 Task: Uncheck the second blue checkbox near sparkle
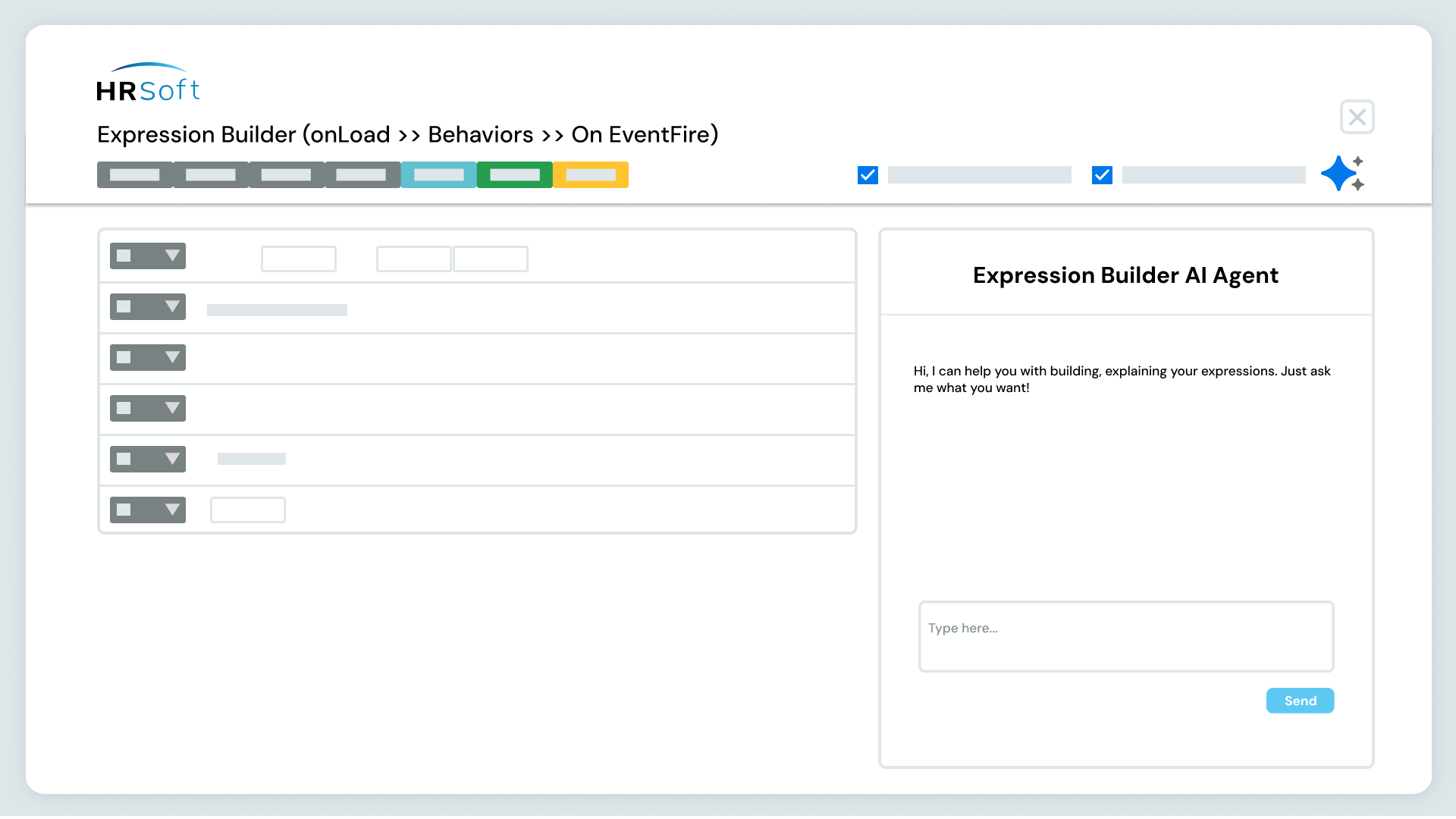pyautogui.click(x=1102, y=175)
